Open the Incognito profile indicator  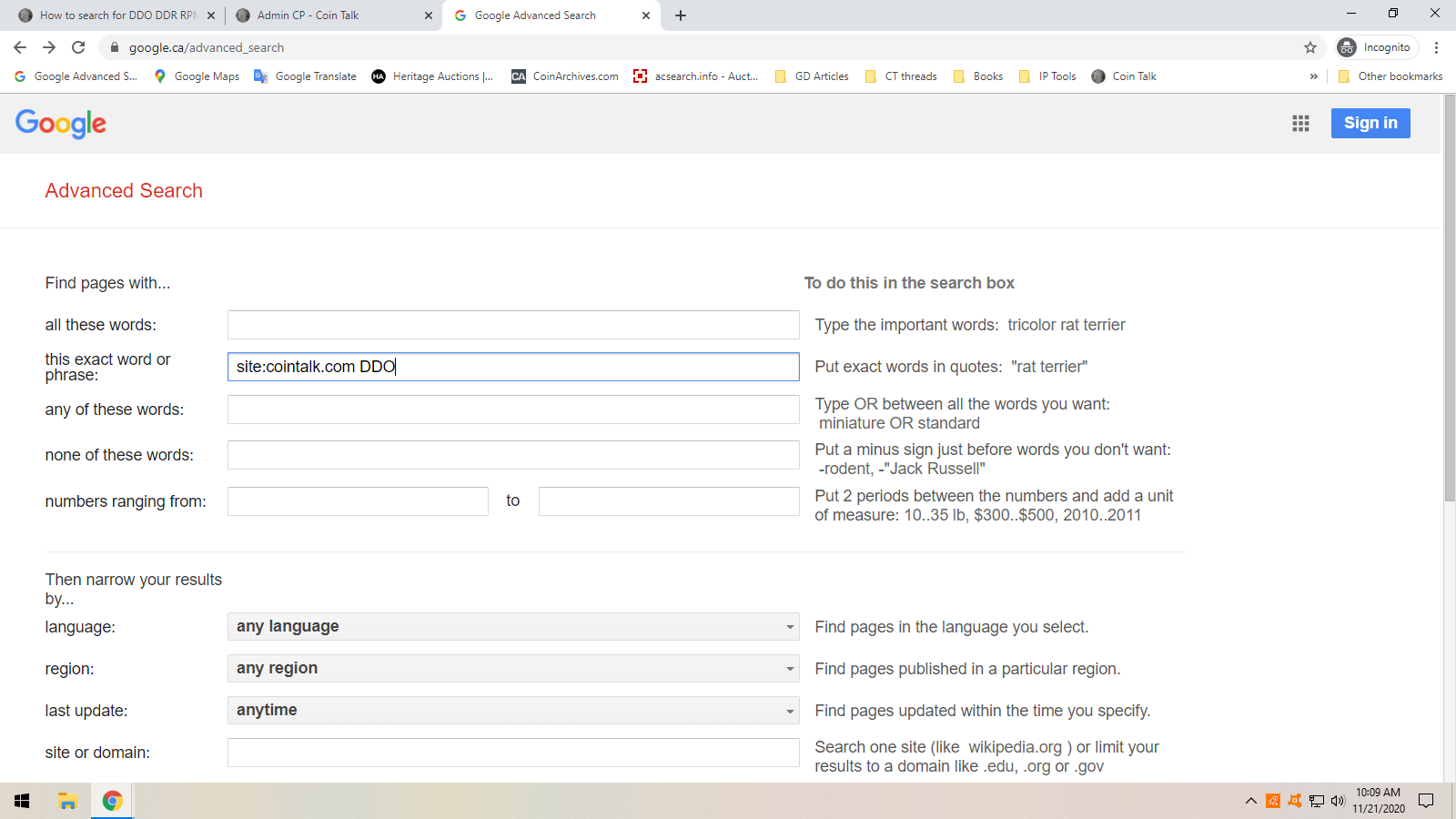coord(1377,47)
